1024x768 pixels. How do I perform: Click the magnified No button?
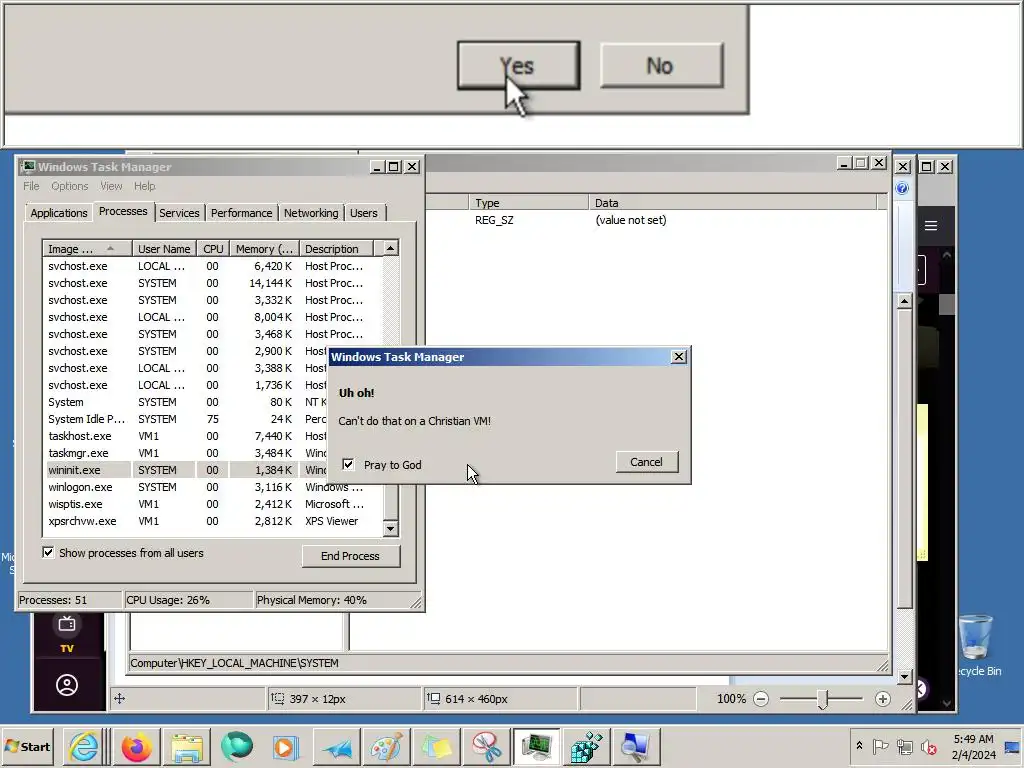pyautogui.click(x=661, y=65)
